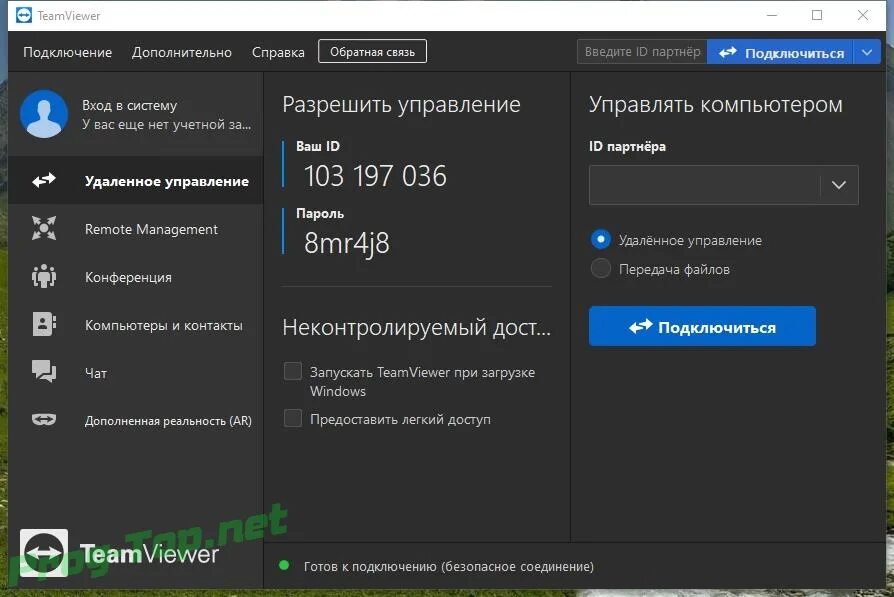Minimize the TeamViewer window

(772, 15)
